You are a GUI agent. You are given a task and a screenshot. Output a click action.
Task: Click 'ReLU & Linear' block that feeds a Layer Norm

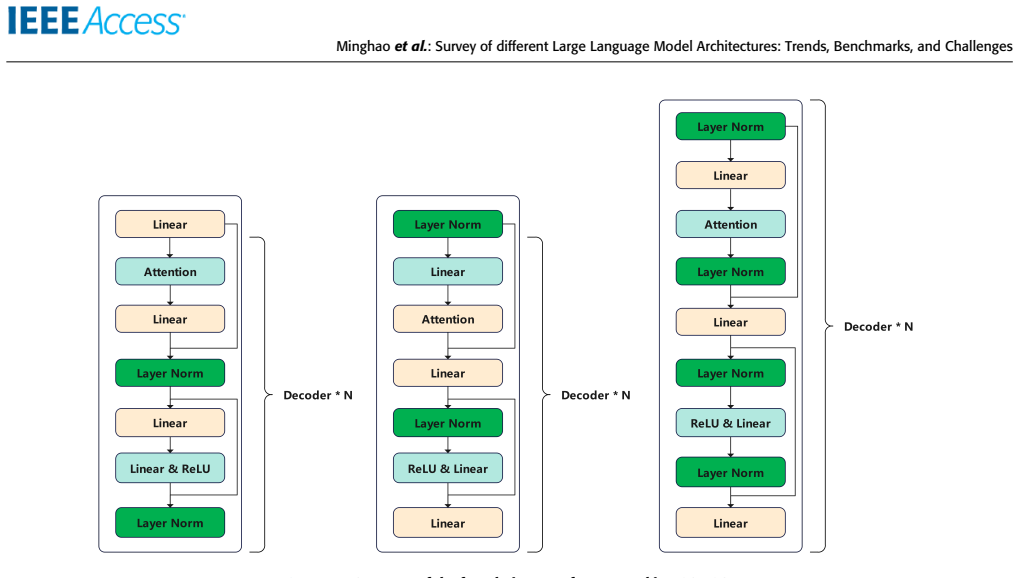coord(730,423)
